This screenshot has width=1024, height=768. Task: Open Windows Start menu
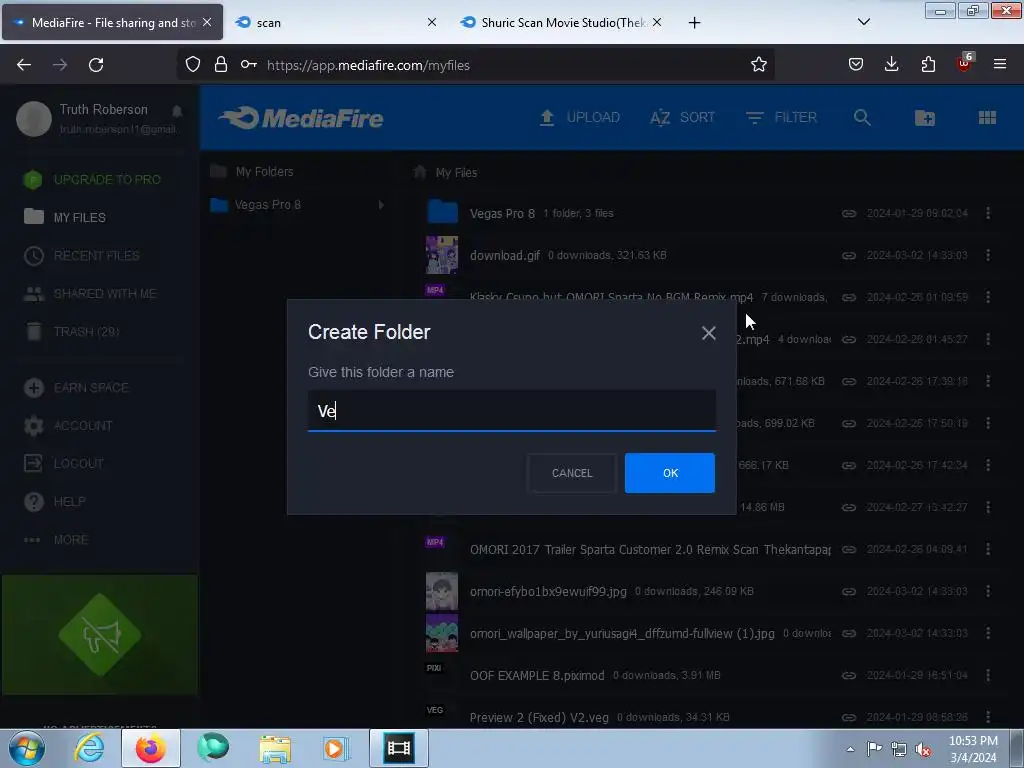click(27, 748)
